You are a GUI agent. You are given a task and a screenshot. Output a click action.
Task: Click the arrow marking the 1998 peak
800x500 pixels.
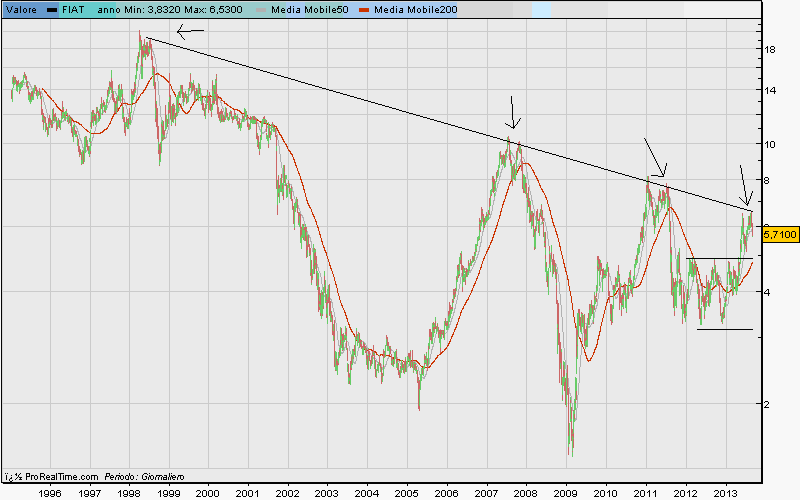(x=190, y=31)
